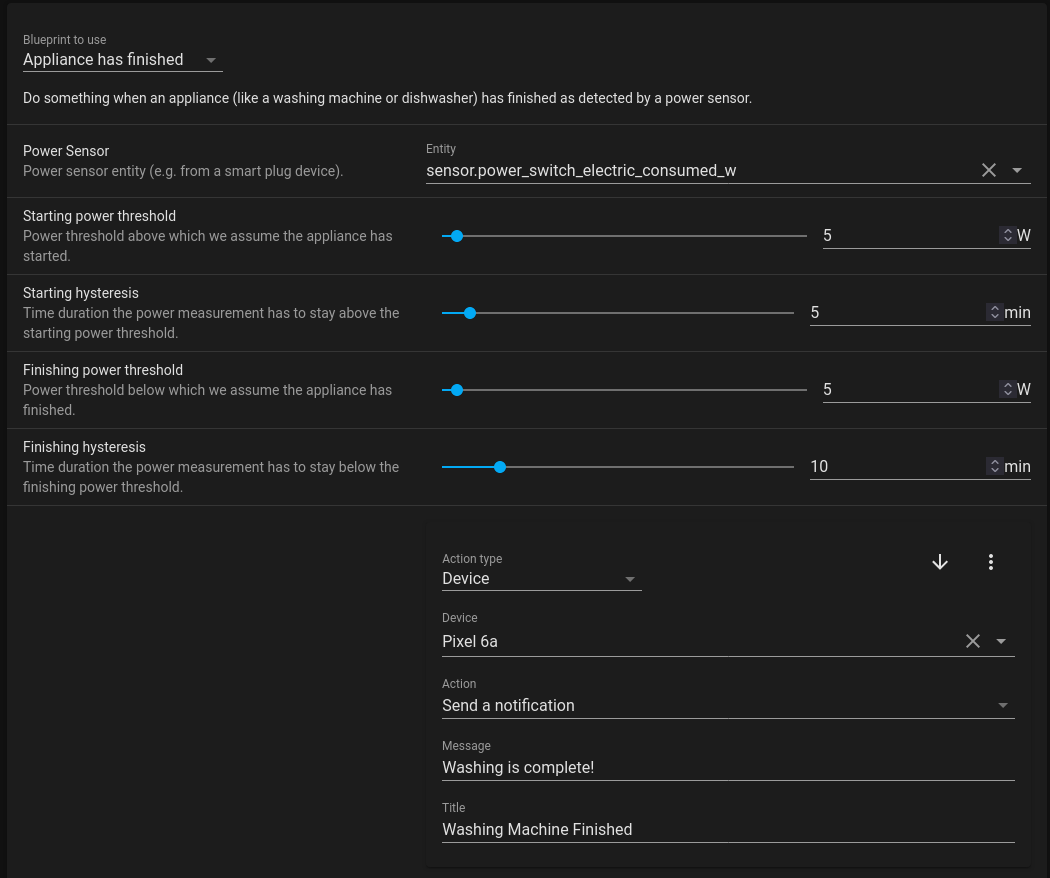This screenshot has width=1050, height=878.
Task: Click the Finishing hysteresis slider handle
Action: 500,467
